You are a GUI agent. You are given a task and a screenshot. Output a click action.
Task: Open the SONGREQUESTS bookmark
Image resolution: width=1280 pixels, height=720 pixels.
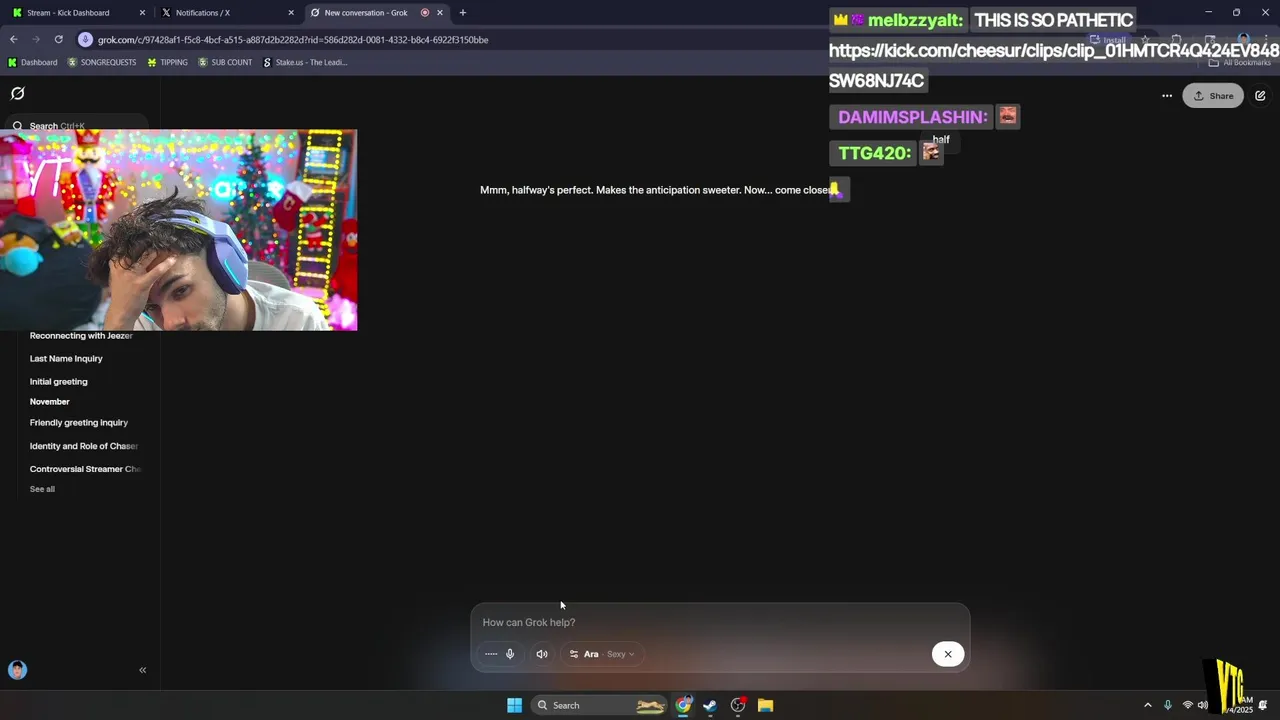click(101, 62)
